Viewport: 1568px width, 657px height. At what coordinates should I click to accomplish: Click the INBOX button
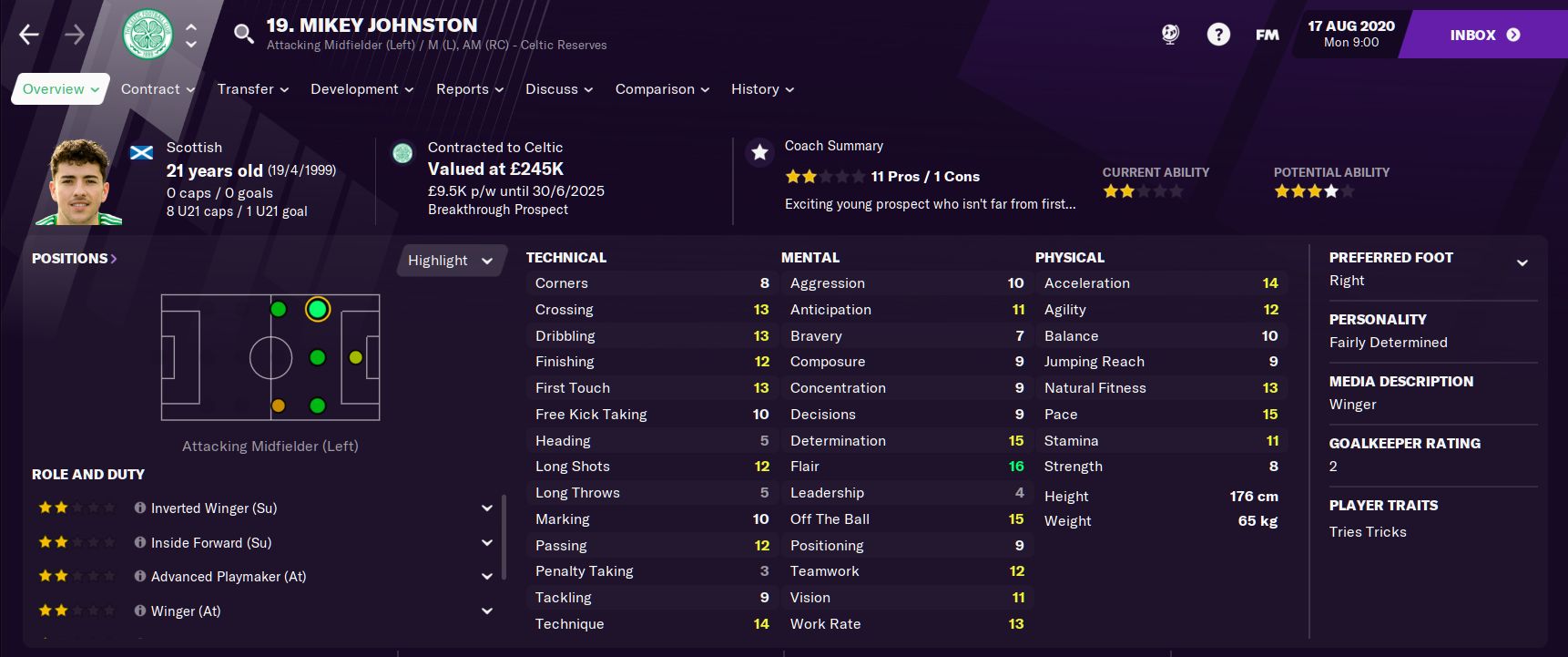(x=1484, y=35)
